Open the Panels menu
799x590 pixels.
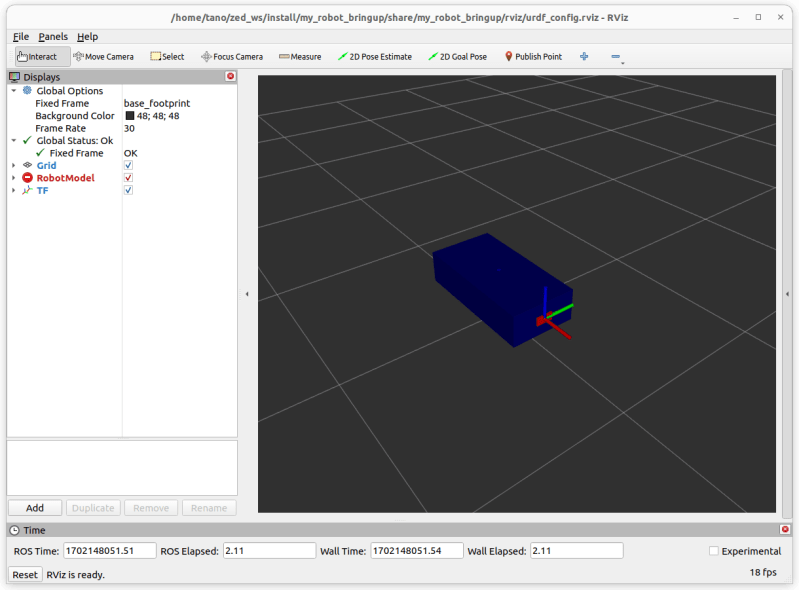[x=53, y=37]
